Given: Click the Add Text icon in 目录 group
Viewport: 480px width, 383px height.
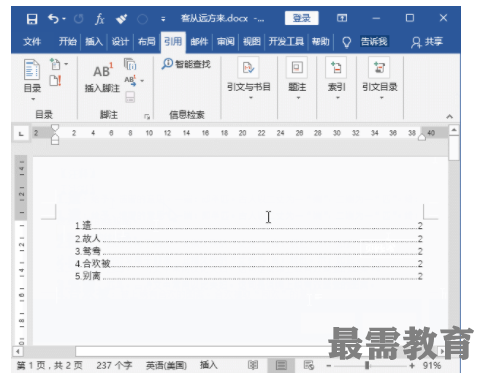Looking at the screenshot, I should point(56,64).
